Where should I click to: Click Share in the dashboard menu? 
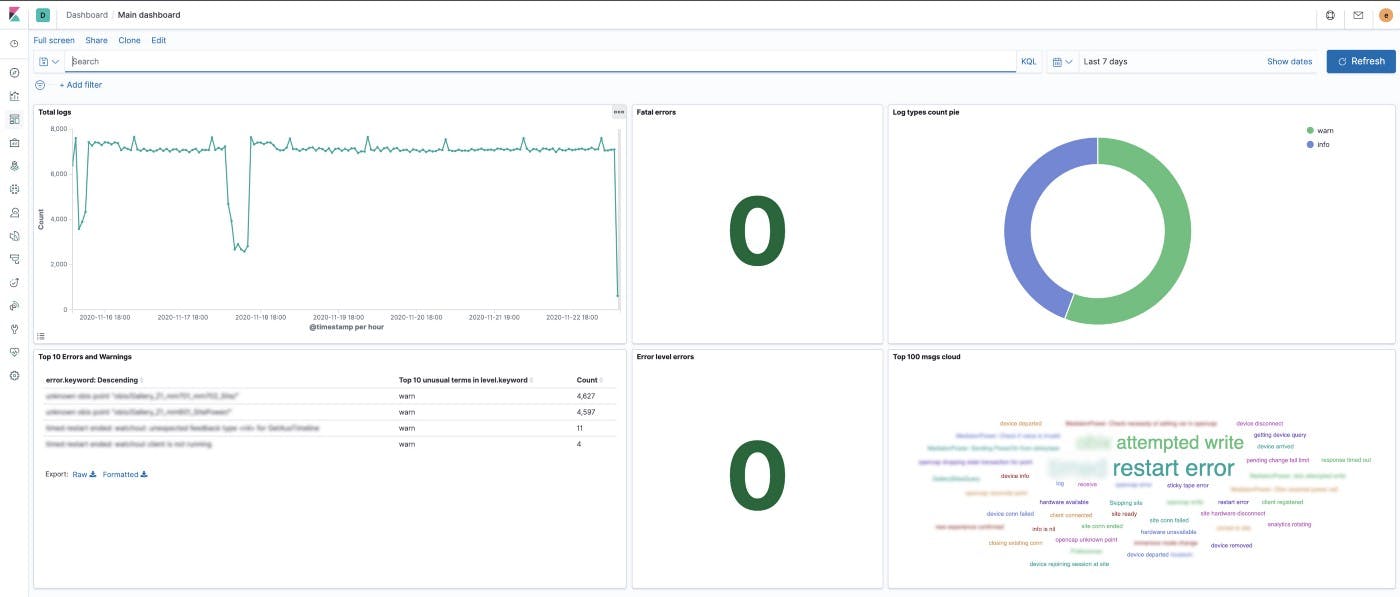(96, 40)
